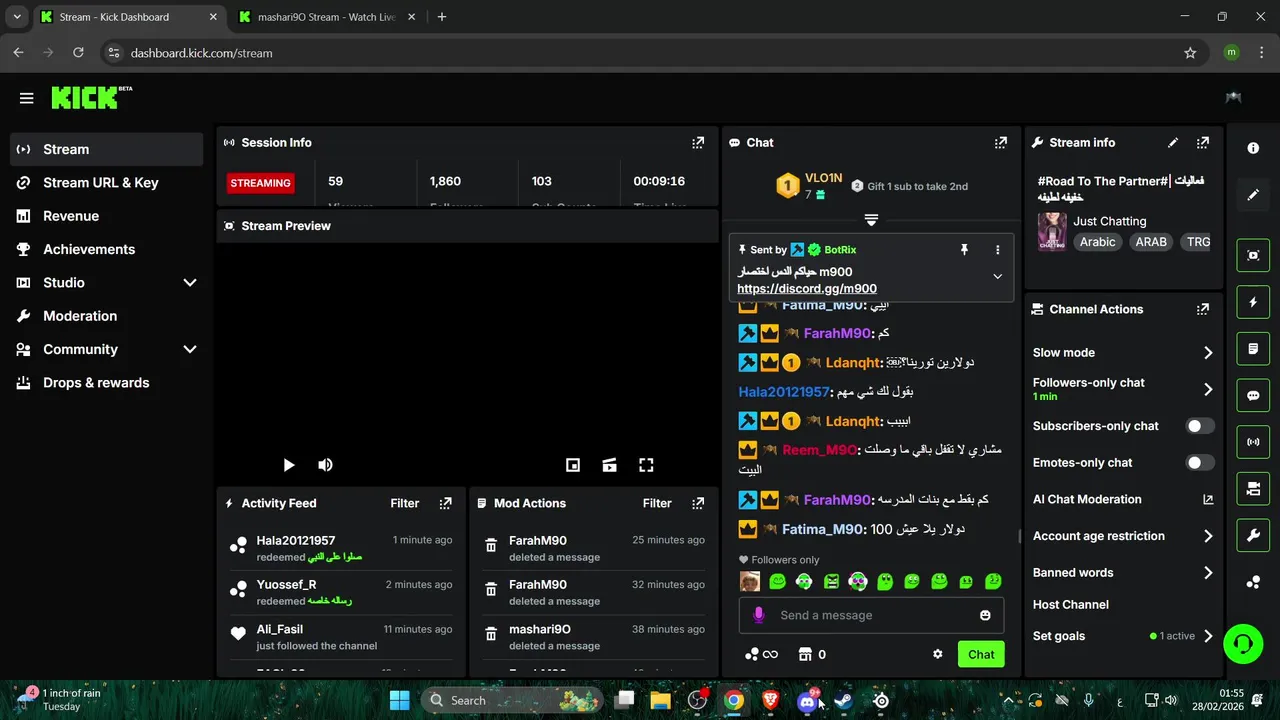This screenshot has width=1280, height=720.
Task: Toggle Emotes-only chat switch
Action: coord(1200,463)
